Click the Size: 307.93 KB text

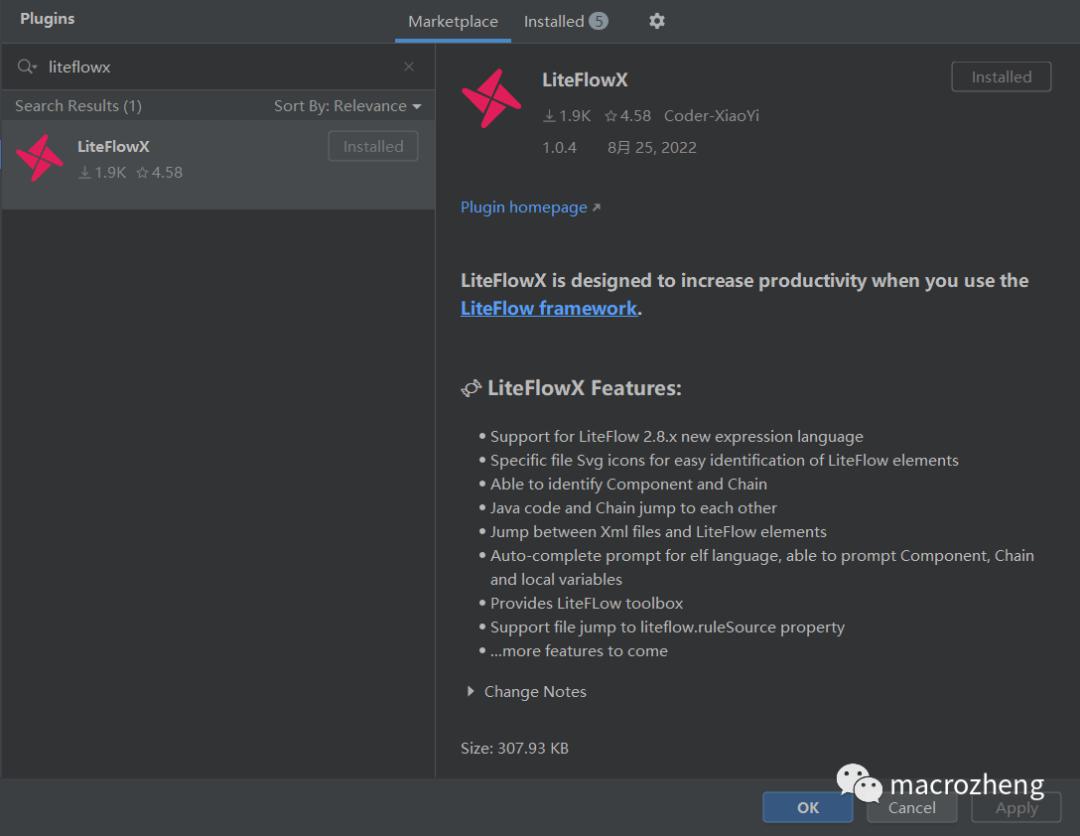tap(515, 748)
